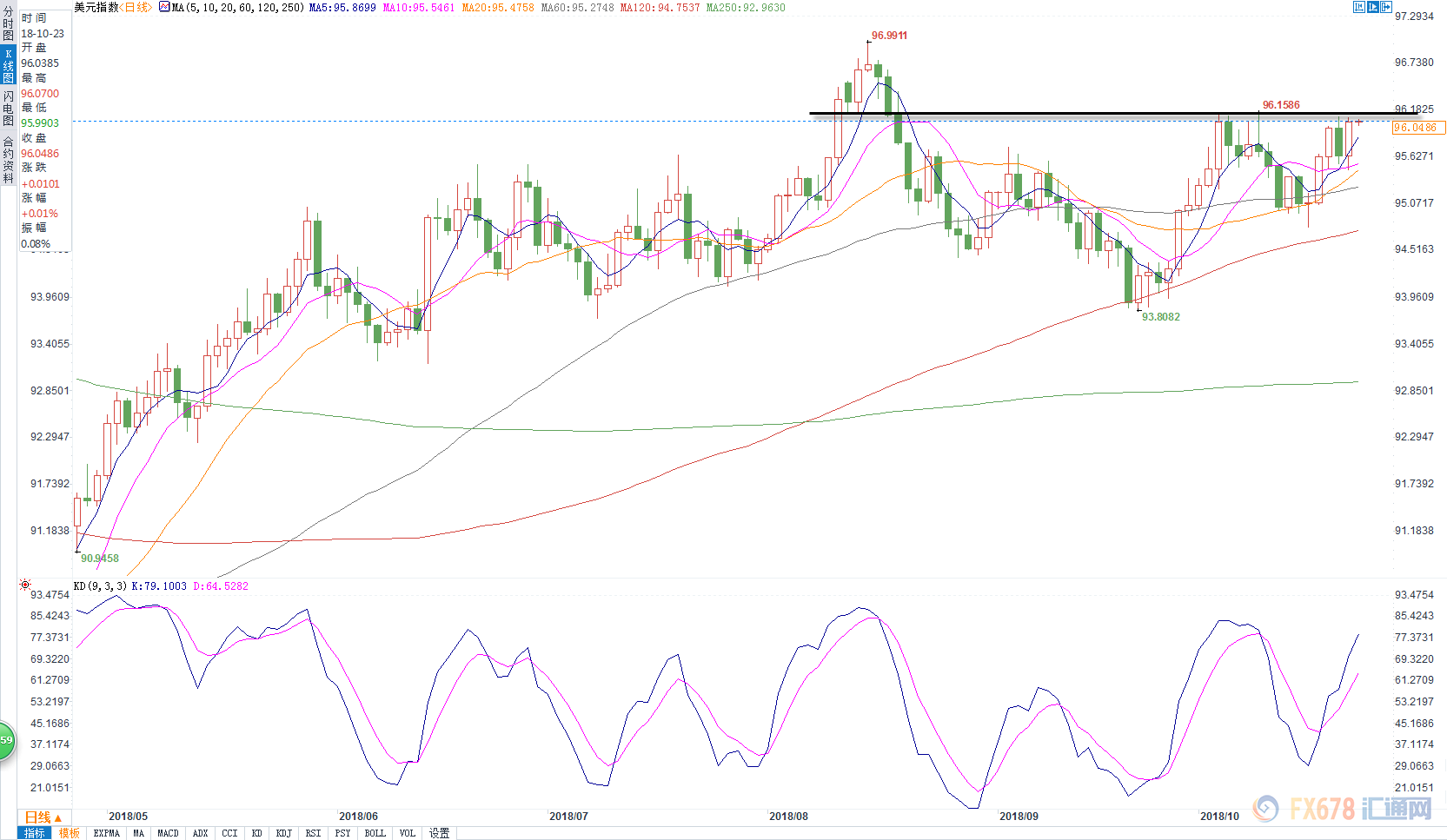Image resolution: width=1447 pixels, height=840 pixels.
Task: Click the 2018/09 date axis label
Action: pyautogui.click(x=1019, y=817)
